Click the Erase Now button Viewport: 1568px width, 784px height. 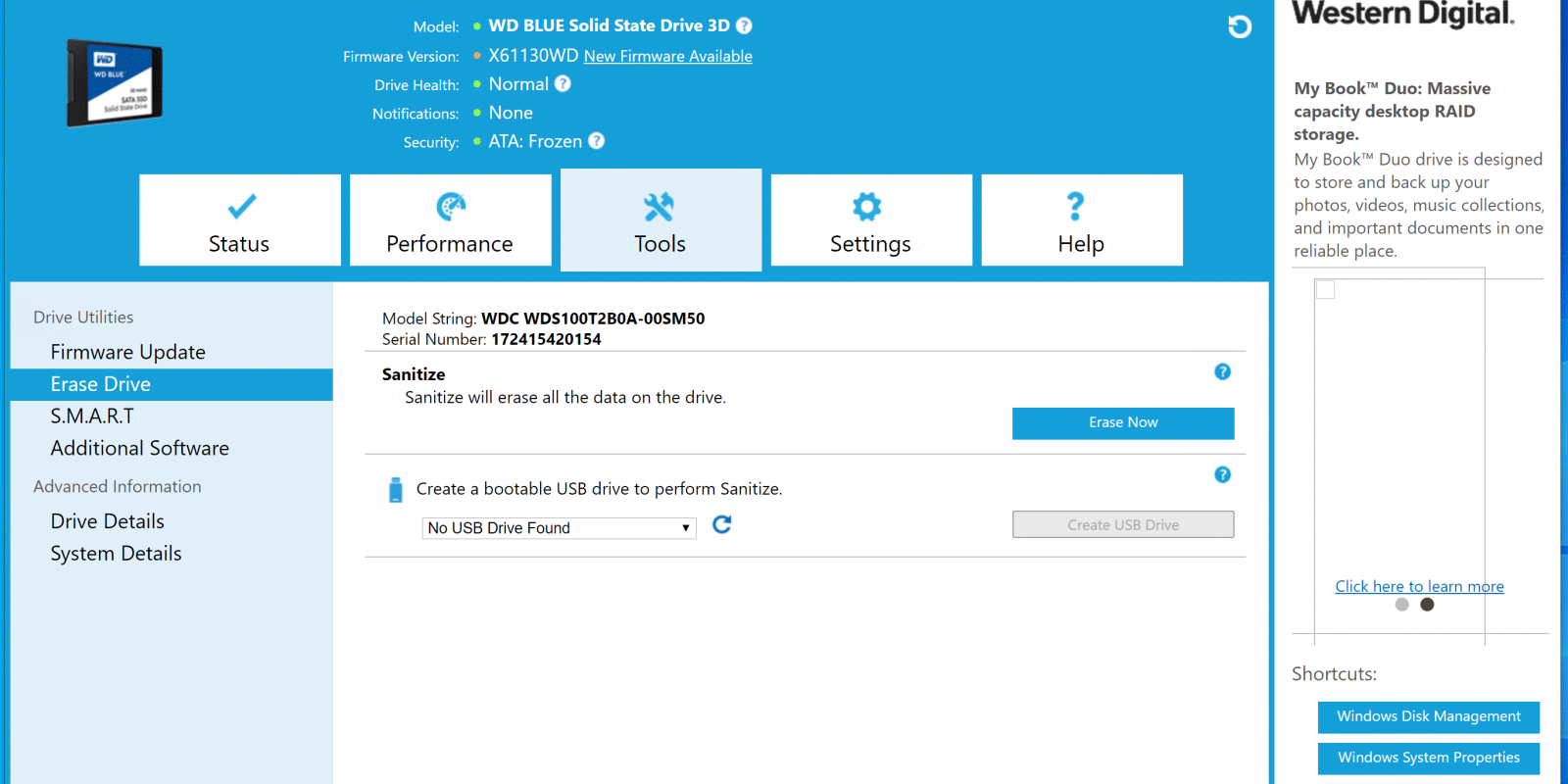(1123, 422)
